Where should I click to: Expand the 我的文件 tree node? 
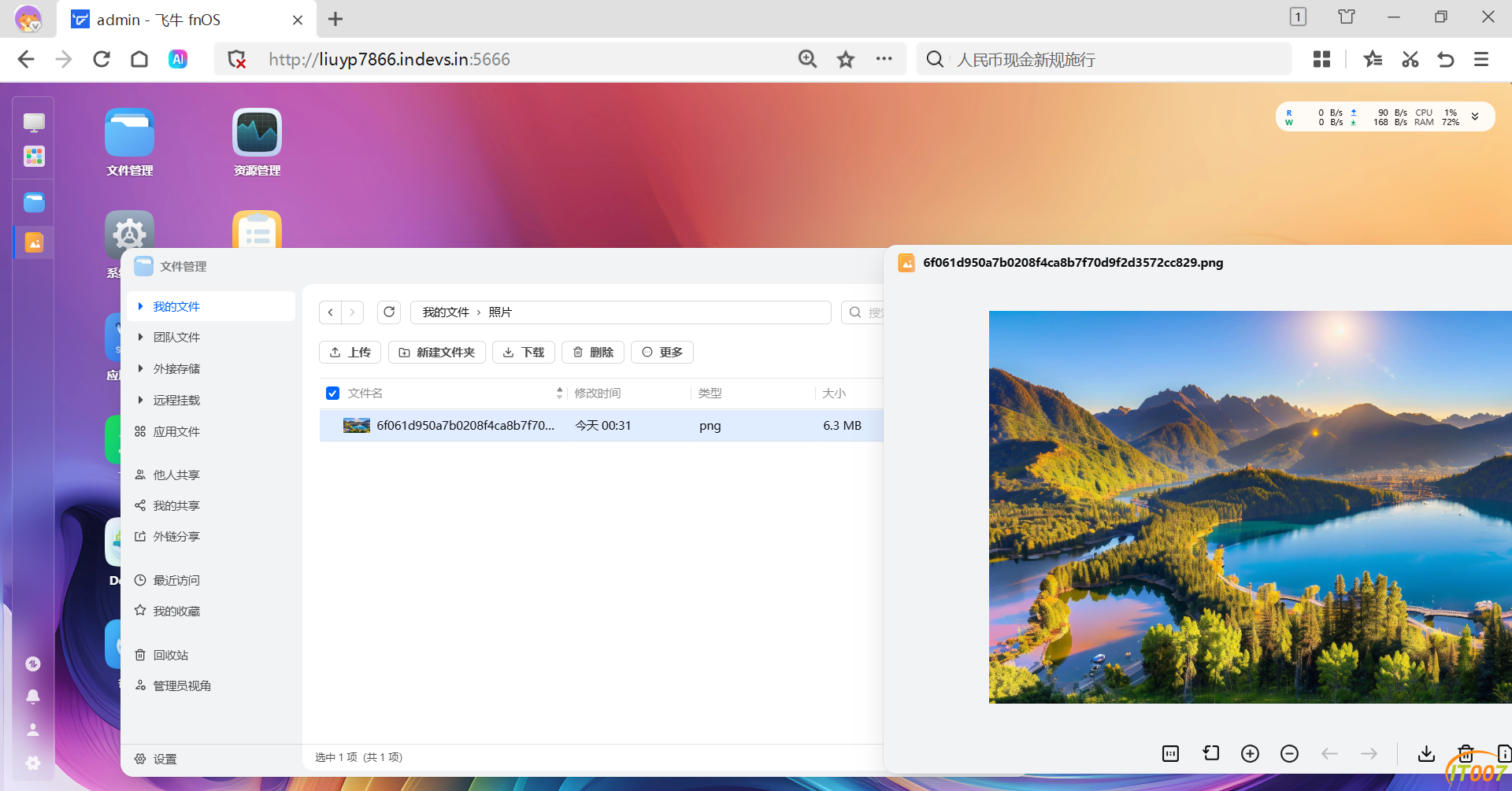(x=140, y=306)
